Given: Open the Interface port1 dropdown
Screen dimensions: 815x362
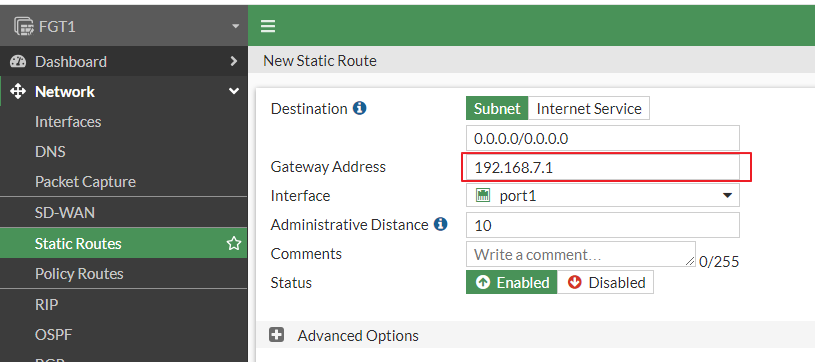Looking at the screenshot, I should coord(603,196).
